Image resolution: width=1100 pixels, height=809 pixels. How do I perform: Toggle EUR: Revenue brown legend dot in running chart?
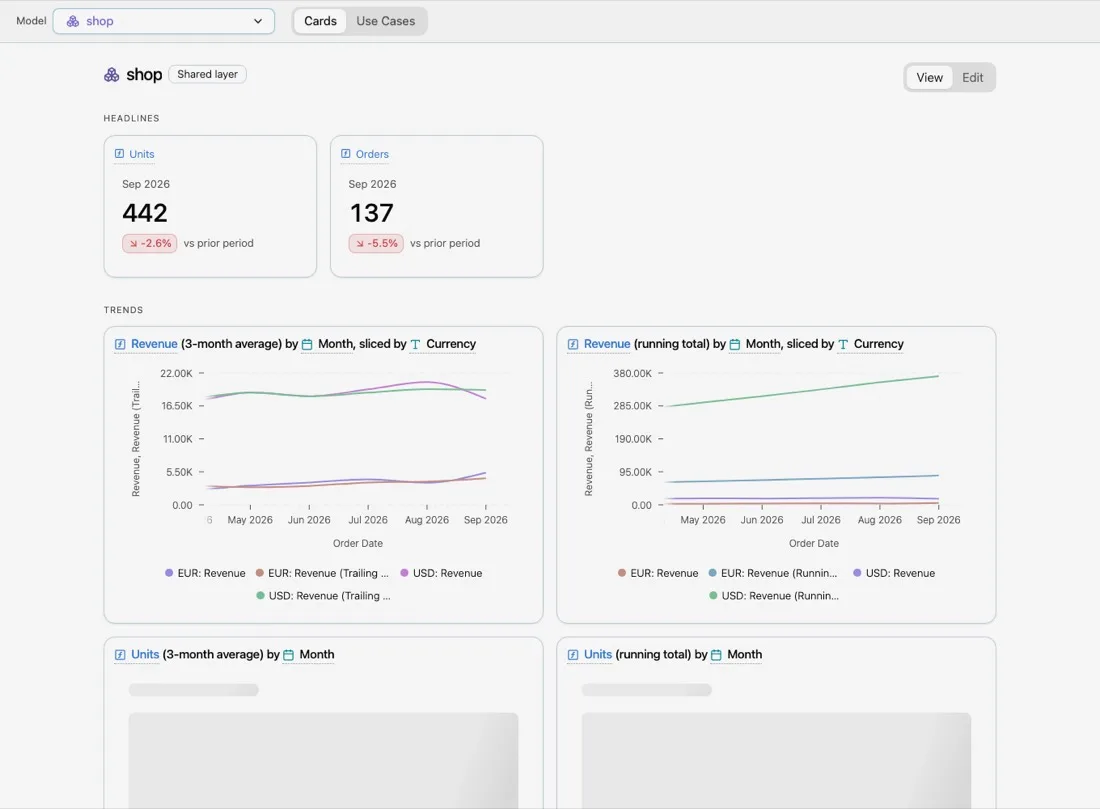coord(622,573)
